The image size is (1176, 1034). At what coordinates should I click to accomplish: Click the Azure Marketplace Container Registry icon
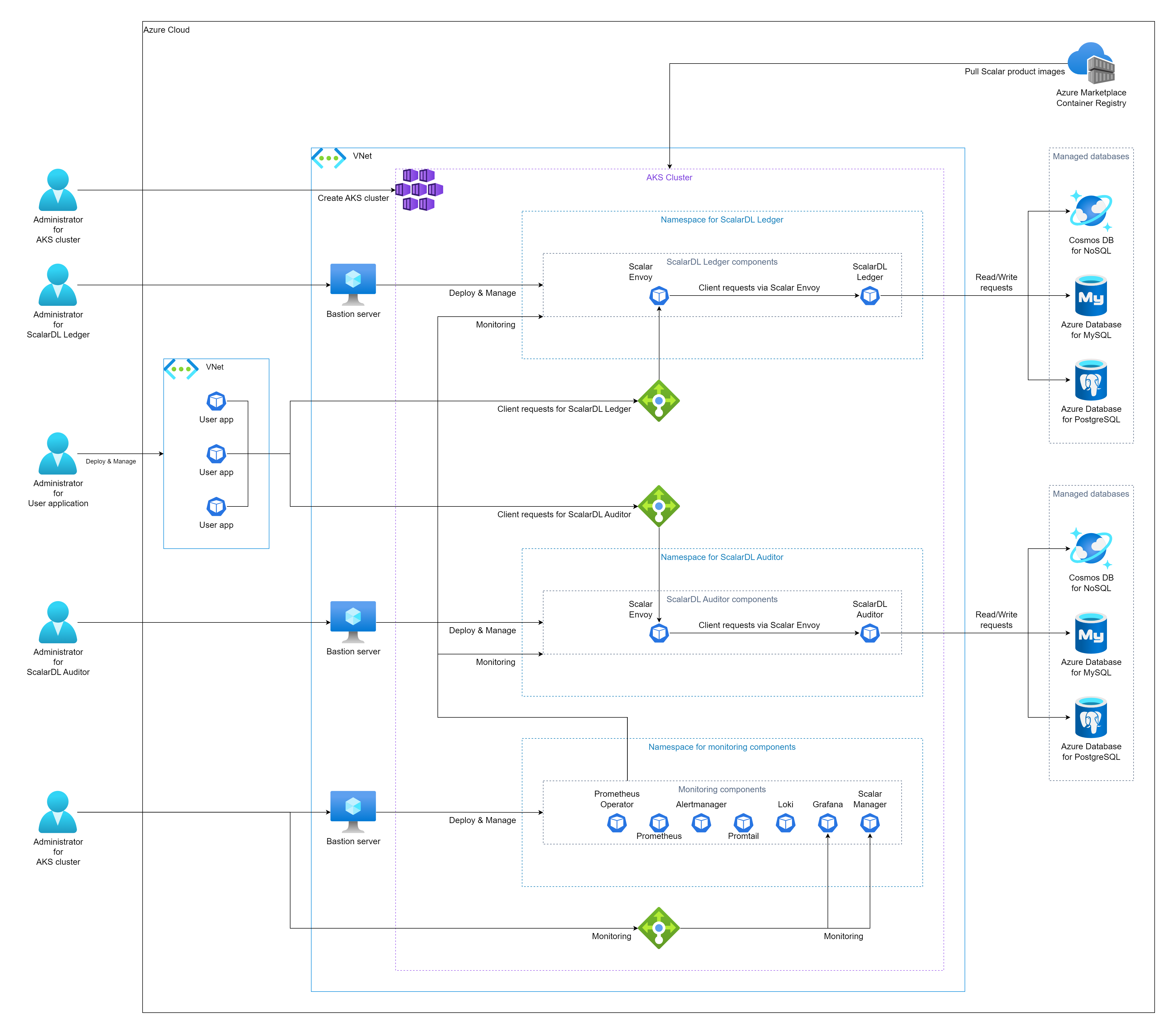point(1091,63)
